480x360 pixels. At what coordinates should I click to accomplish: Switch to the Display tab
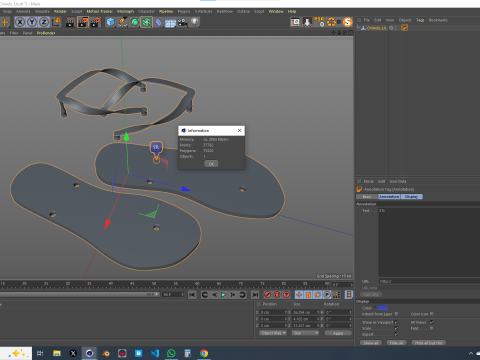coord(411,197)
